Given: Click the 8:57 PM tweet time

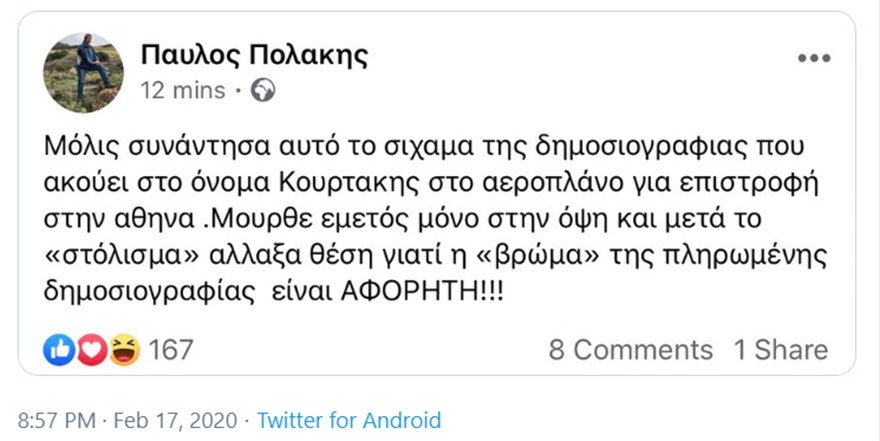Looking at the screenshot, I should [x=63, y=420].
